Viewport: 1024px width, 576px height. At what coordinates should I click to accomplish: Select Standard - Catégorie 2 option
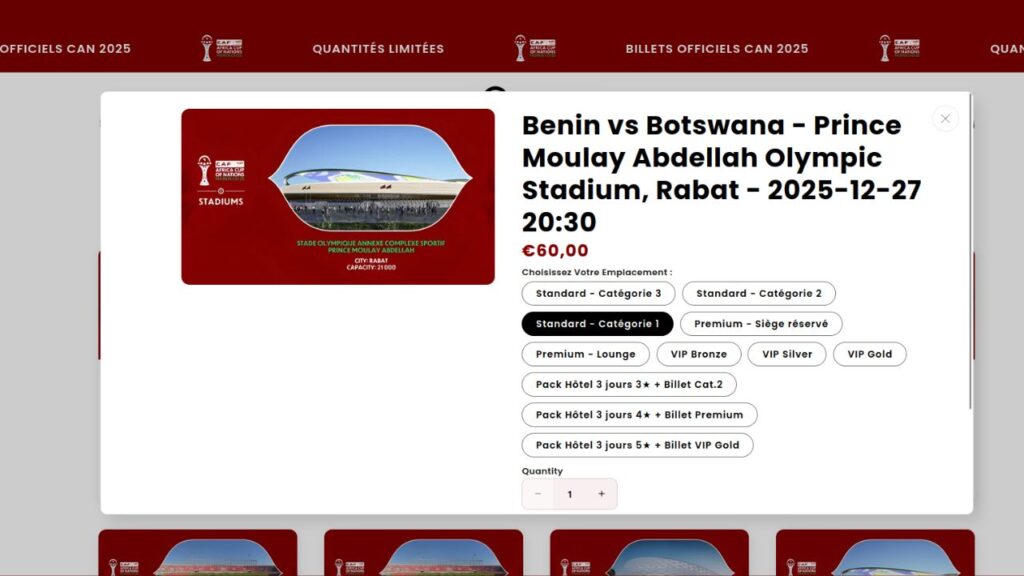pos(759,294)
